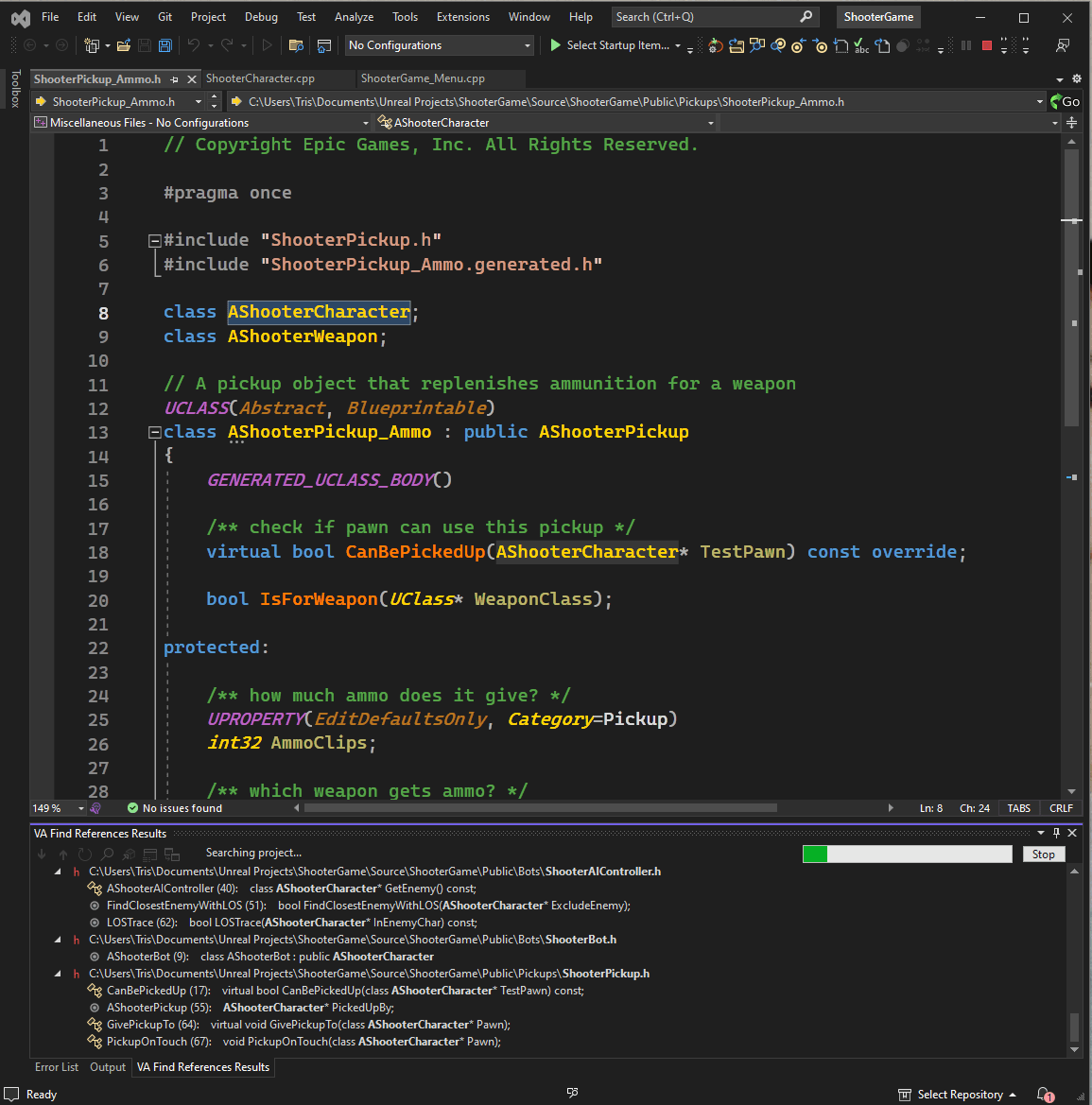Click the split editor window icon
This screenshot has height=1105, width=1092.
coord(1071,123)
